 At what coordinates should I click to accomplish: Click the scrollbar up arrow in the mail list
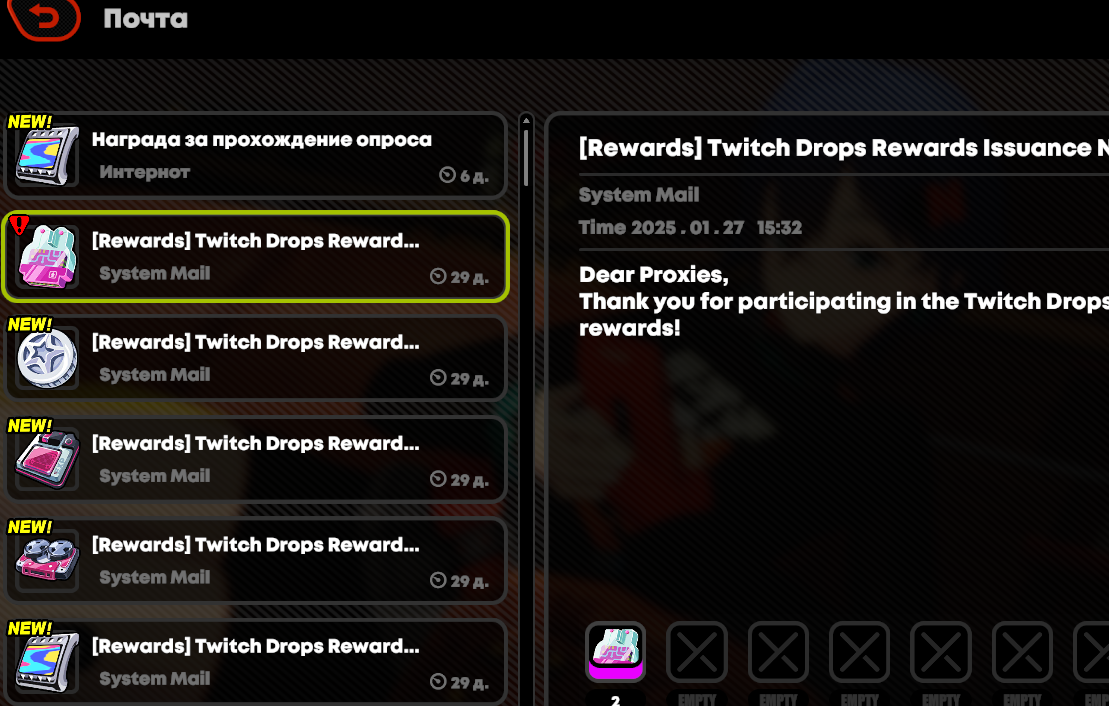(x=526, y=121)
